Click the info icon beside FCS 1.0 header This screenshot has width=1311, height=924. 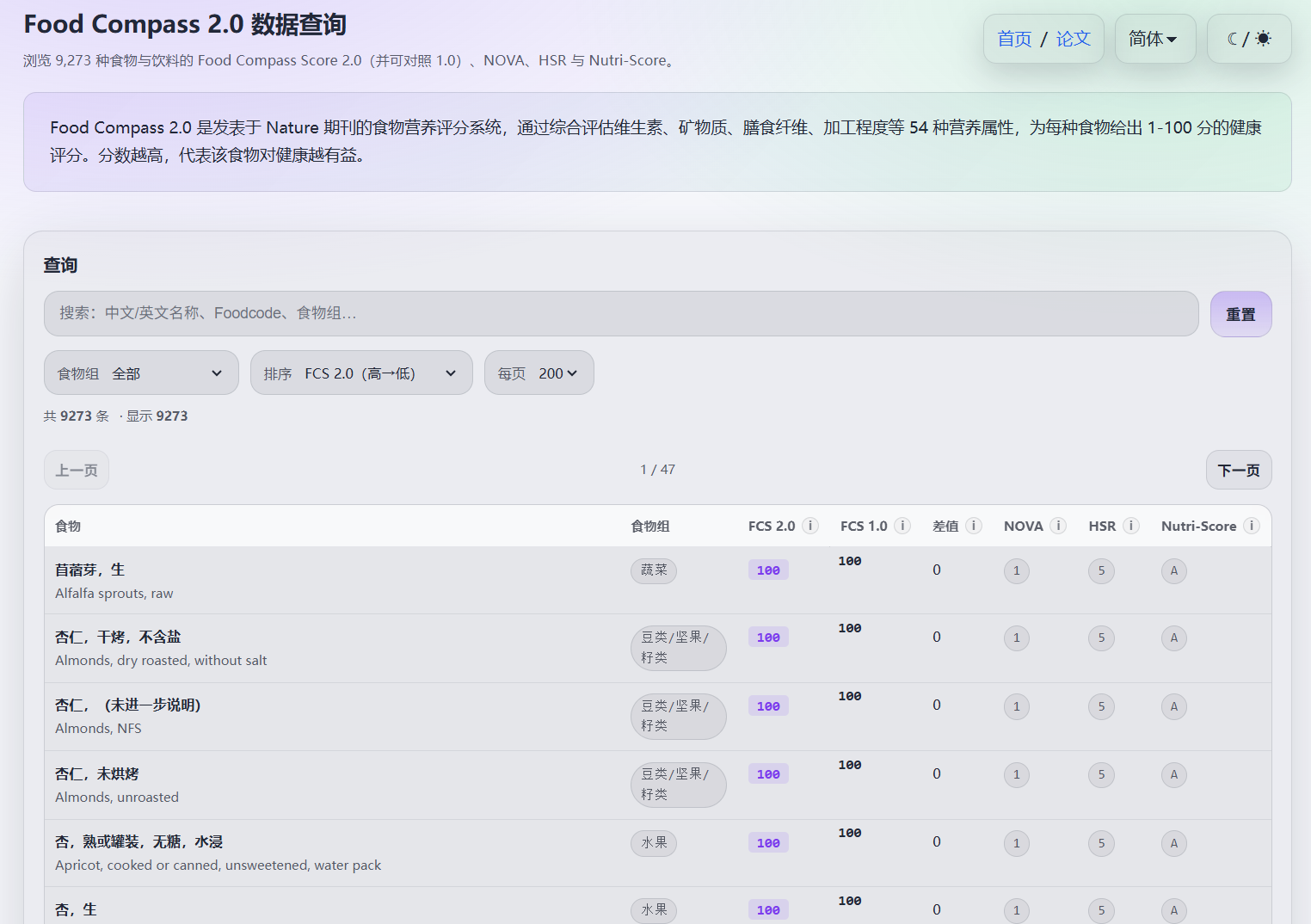point(902,526)
